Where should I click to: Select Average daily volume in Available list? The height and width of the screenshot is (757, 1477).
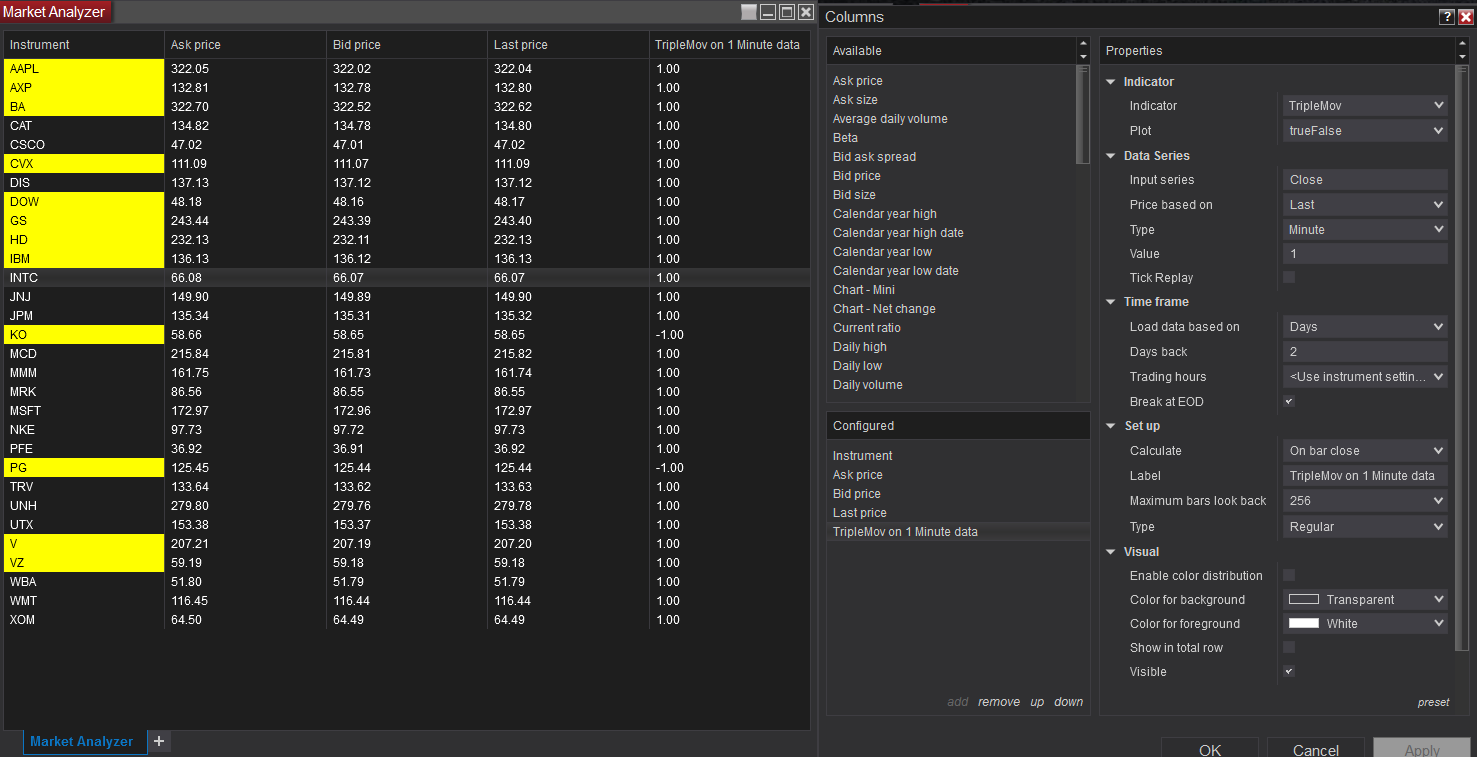pos(890,119)
